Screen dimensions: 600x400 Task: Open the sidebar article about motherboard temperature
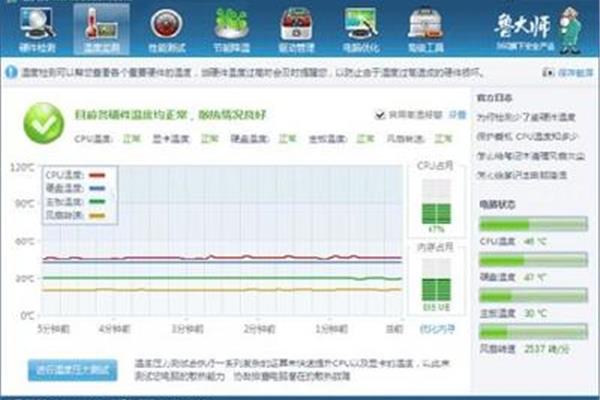(521, 175)
